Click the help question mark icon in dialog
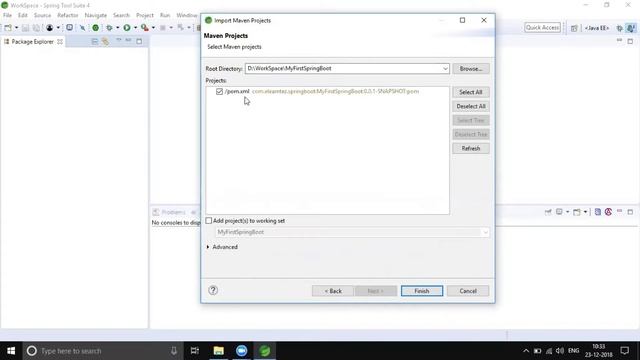This screenshot has height=360, width=640. click(213, 290)
